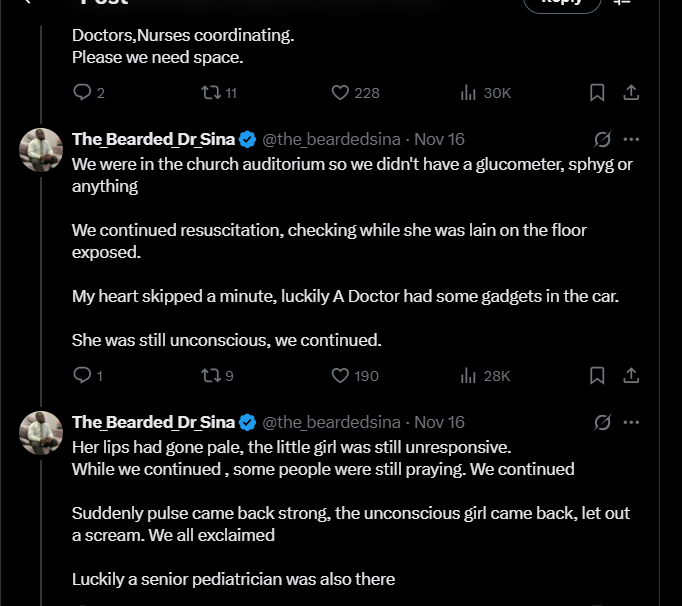Repost the post with 11 reposts
This screenshot has width=682, height=606.
[210, 93]
